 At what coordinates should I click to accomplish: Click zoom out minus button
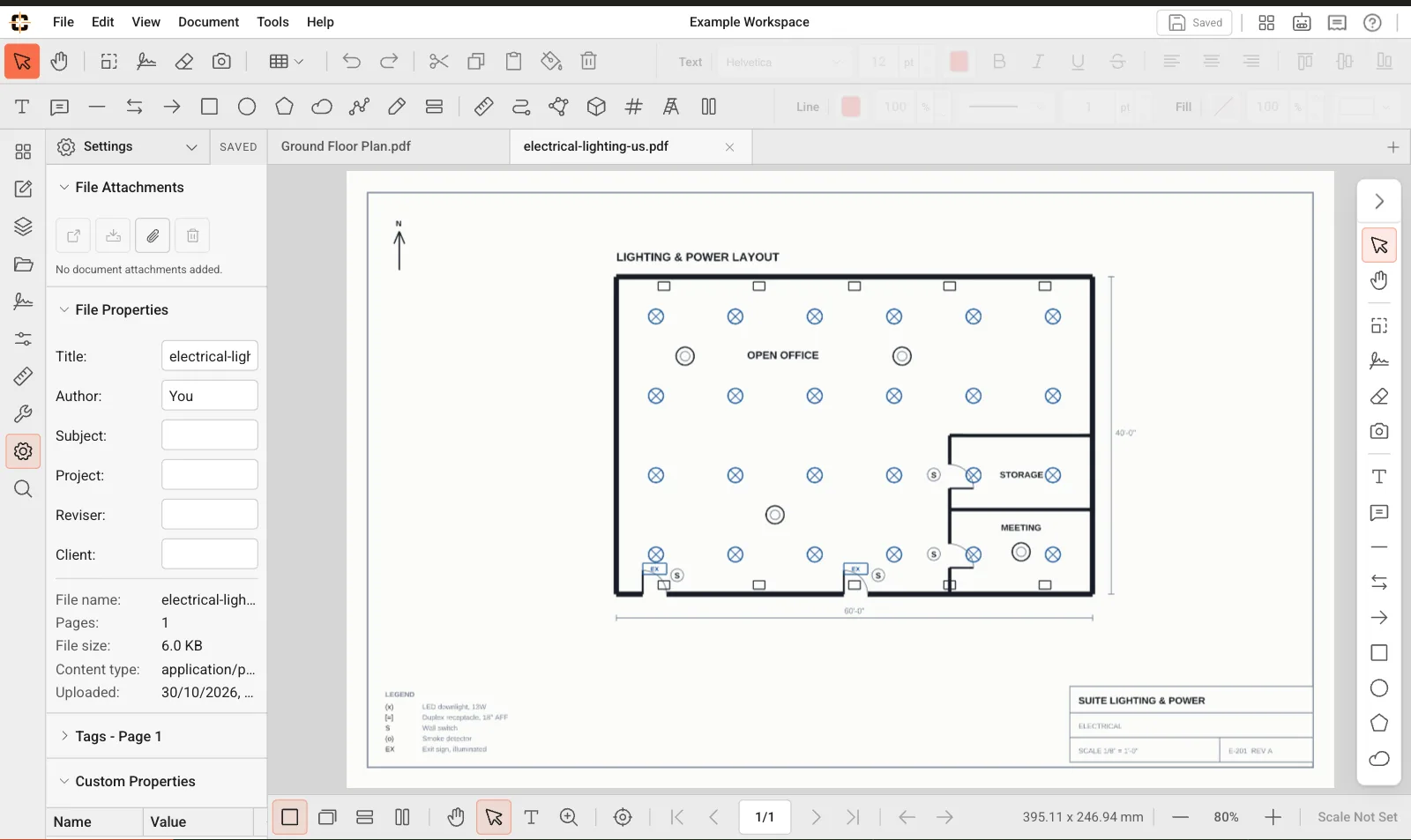[1180, 817]
